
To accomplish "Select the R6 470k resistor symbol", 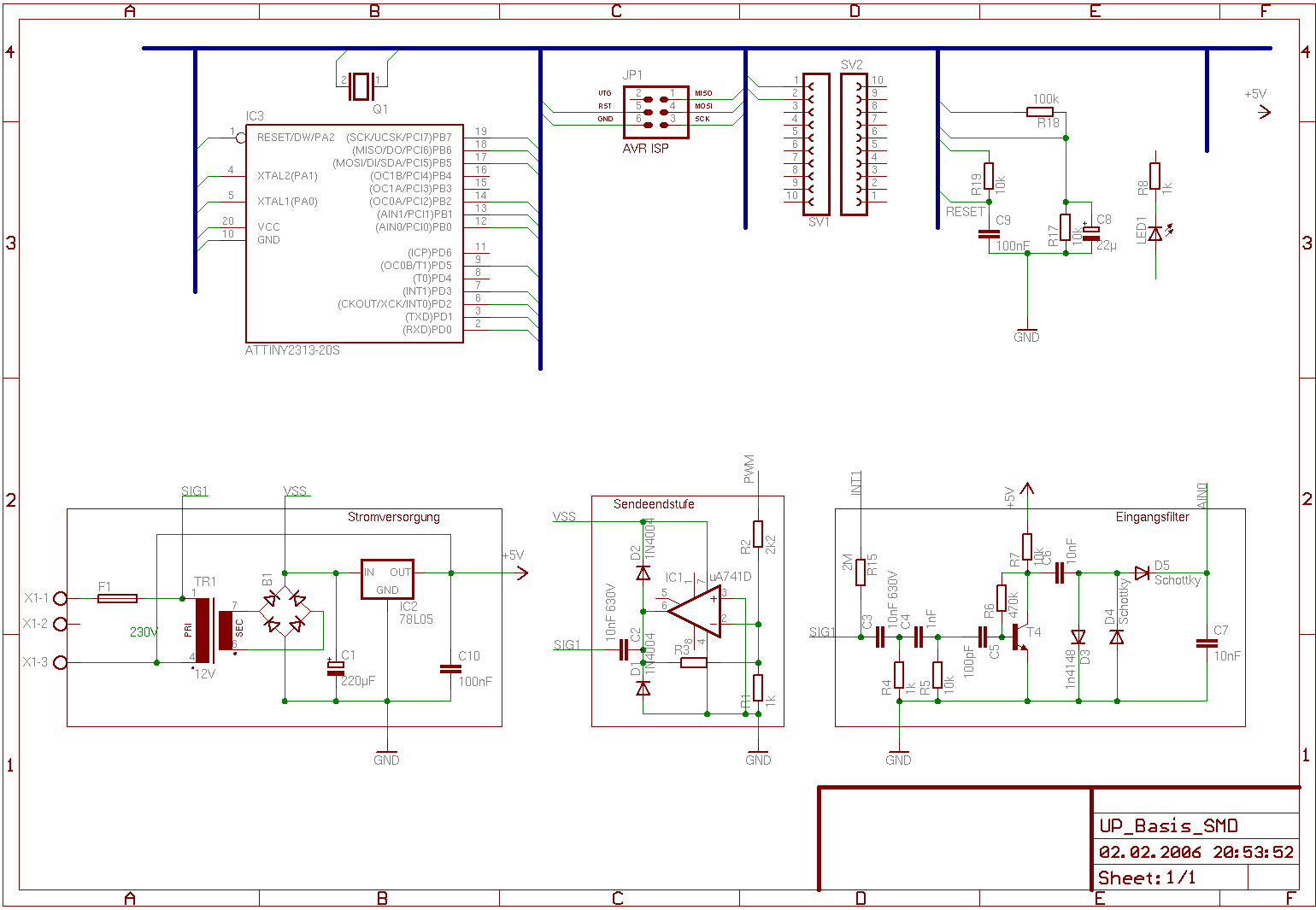I will coord(1002,598).
